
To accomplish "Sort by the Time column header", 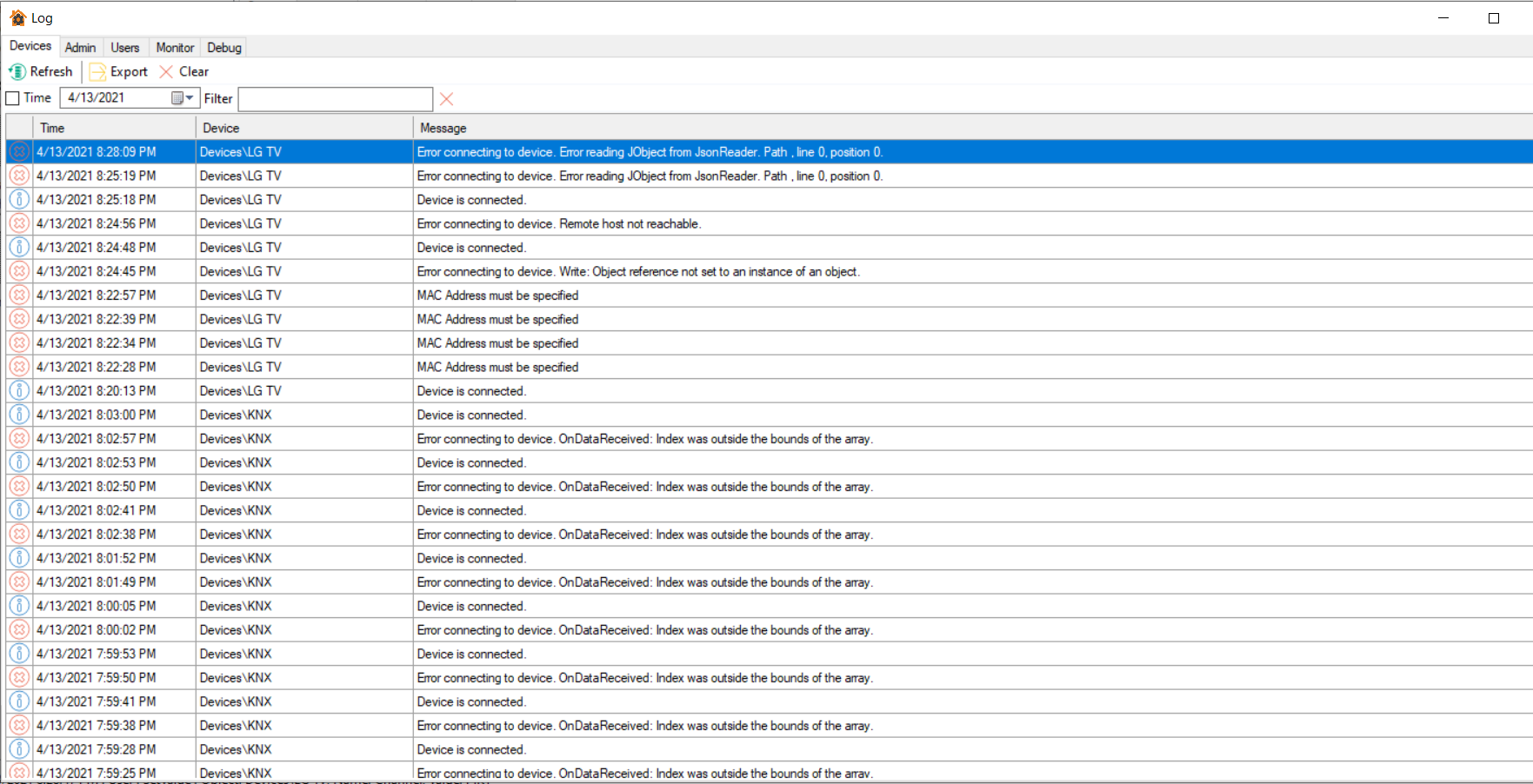I will point(113,128).
